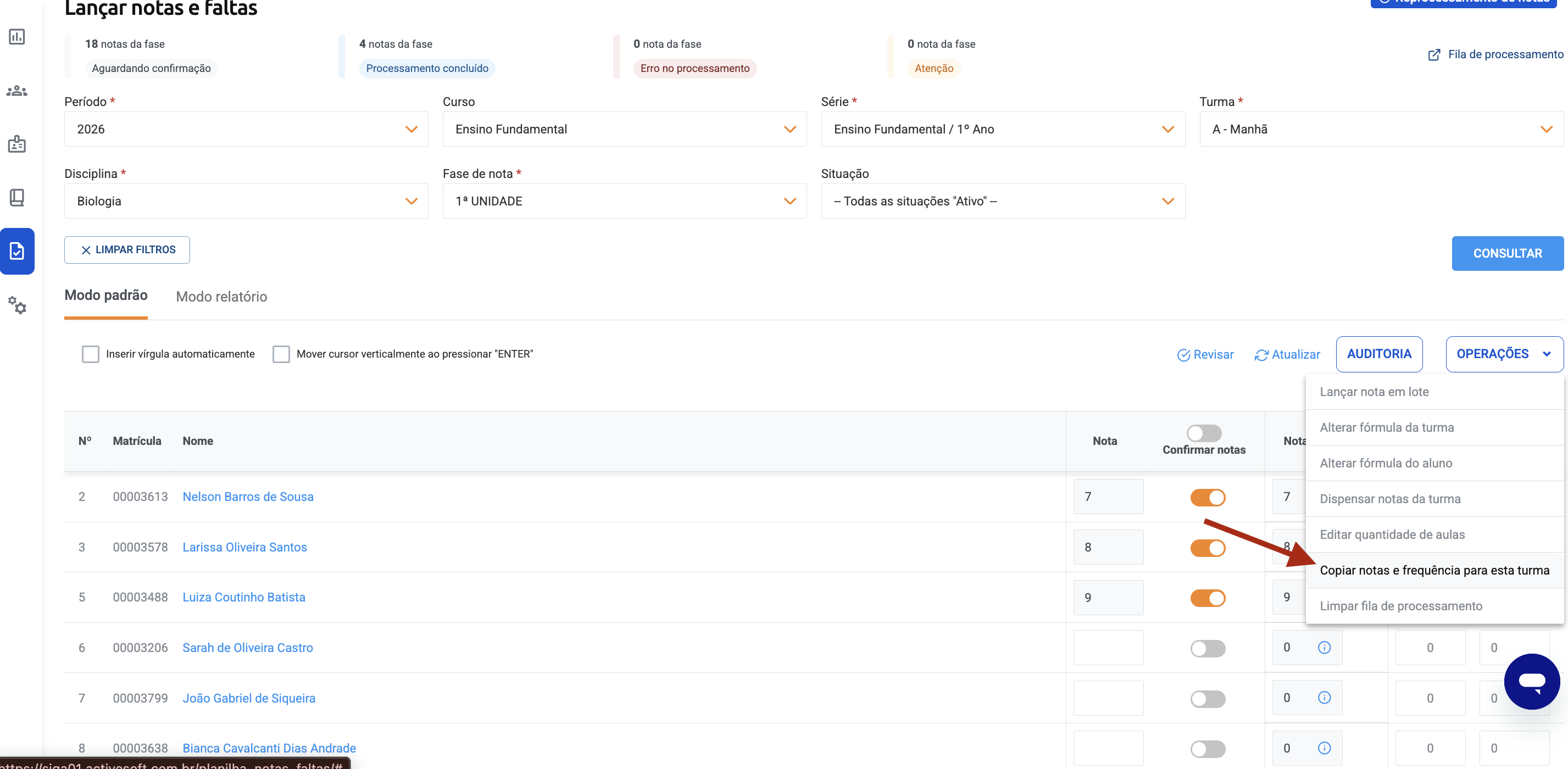Select Alterar fórmula do aluno

coord(1434,464)
